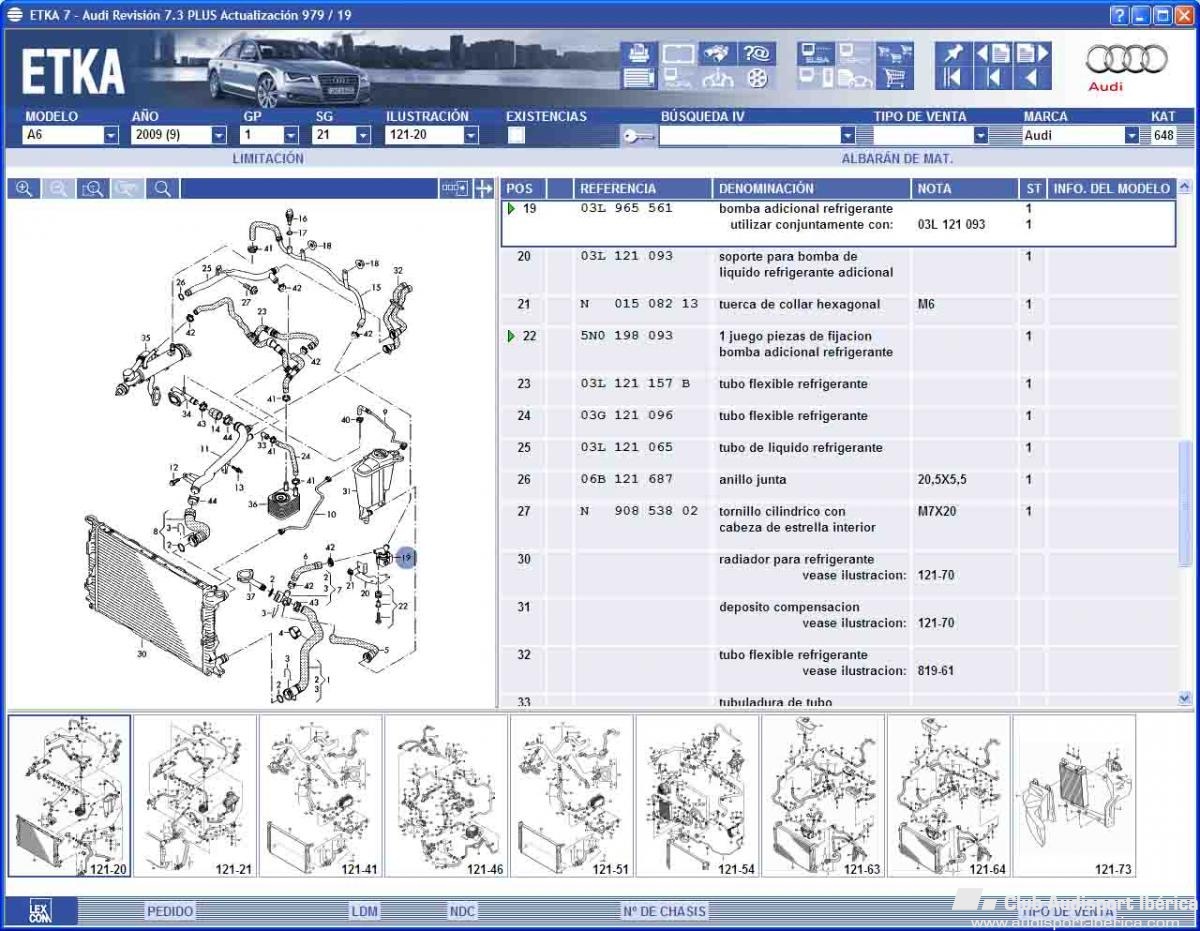The height and width of the screenshot is (931, 1200).
Task: Zoom in on the parts illustration
Action: tap(24, 188)
